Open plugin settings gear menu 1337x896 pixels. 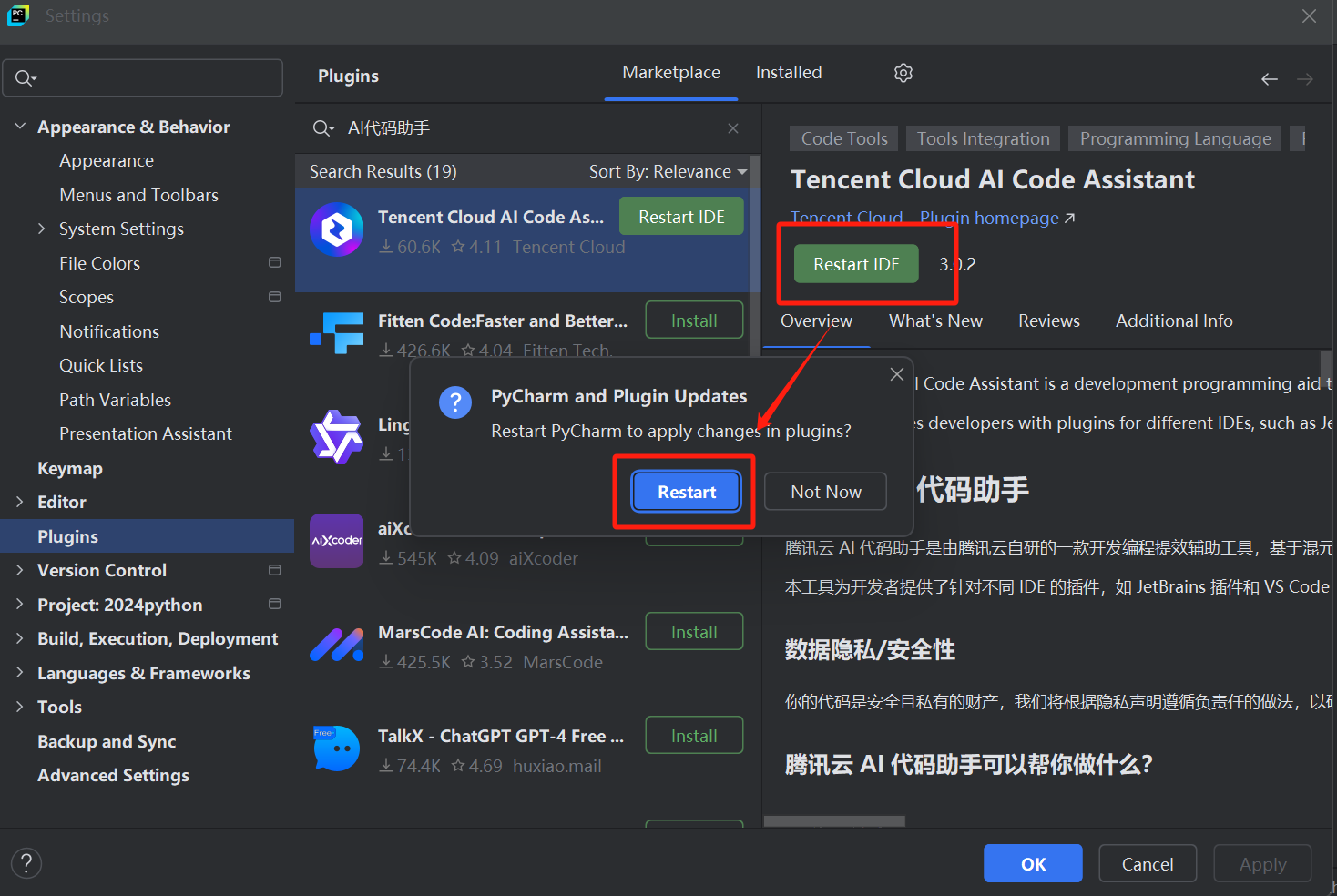903,73
